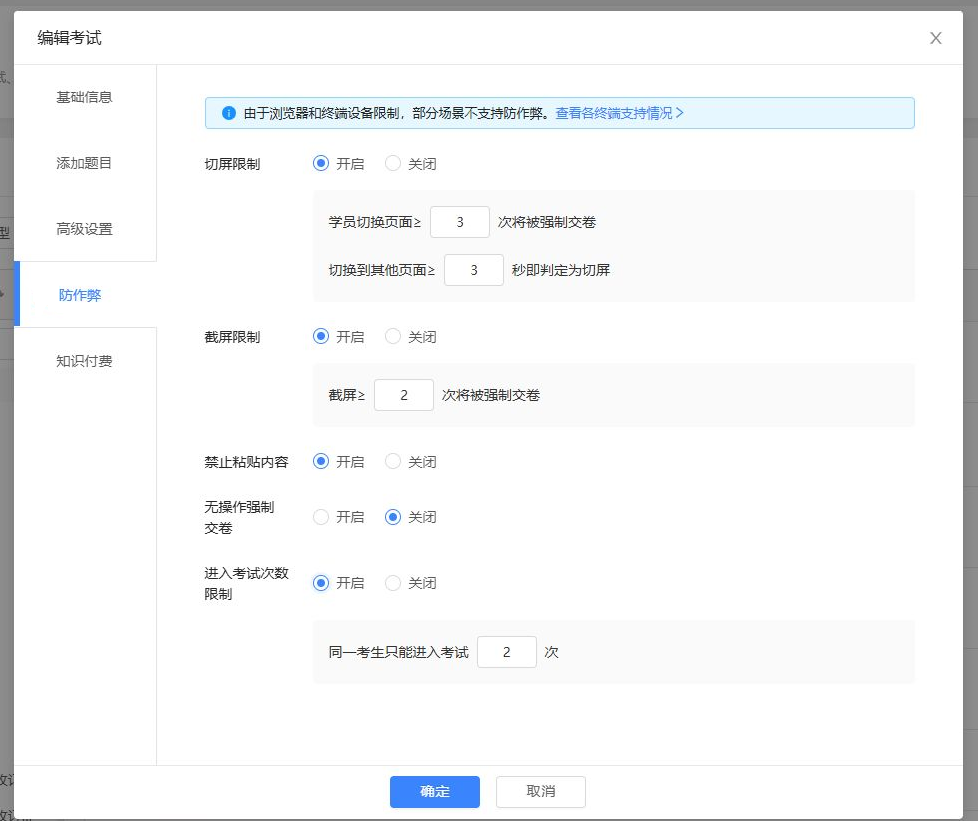Click the 学员切换页面 count input field
The image size is (978, 821).
(459, 222)
